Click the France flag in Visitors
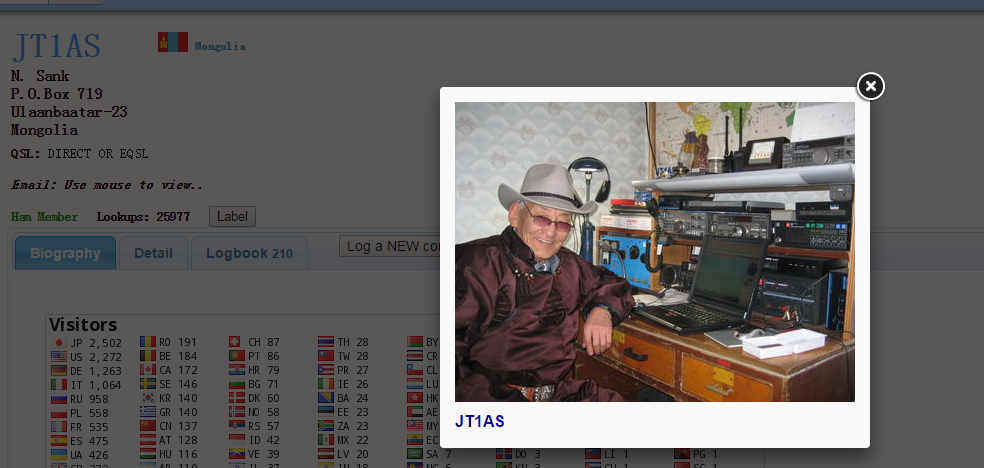984x468 pixels. (58, 427)
